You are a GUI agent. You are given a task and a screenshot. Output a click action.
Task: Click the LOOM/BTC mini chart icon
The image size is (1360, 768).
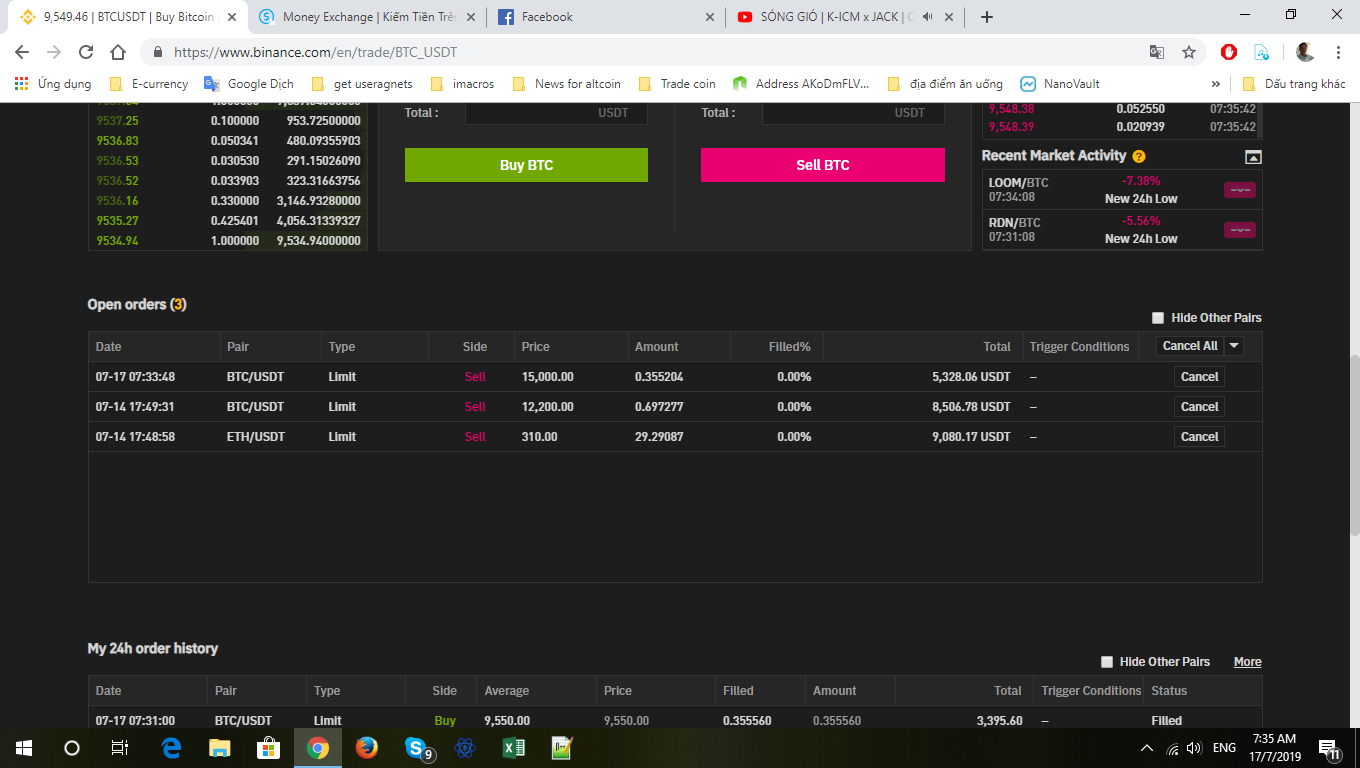(1240, 190)
